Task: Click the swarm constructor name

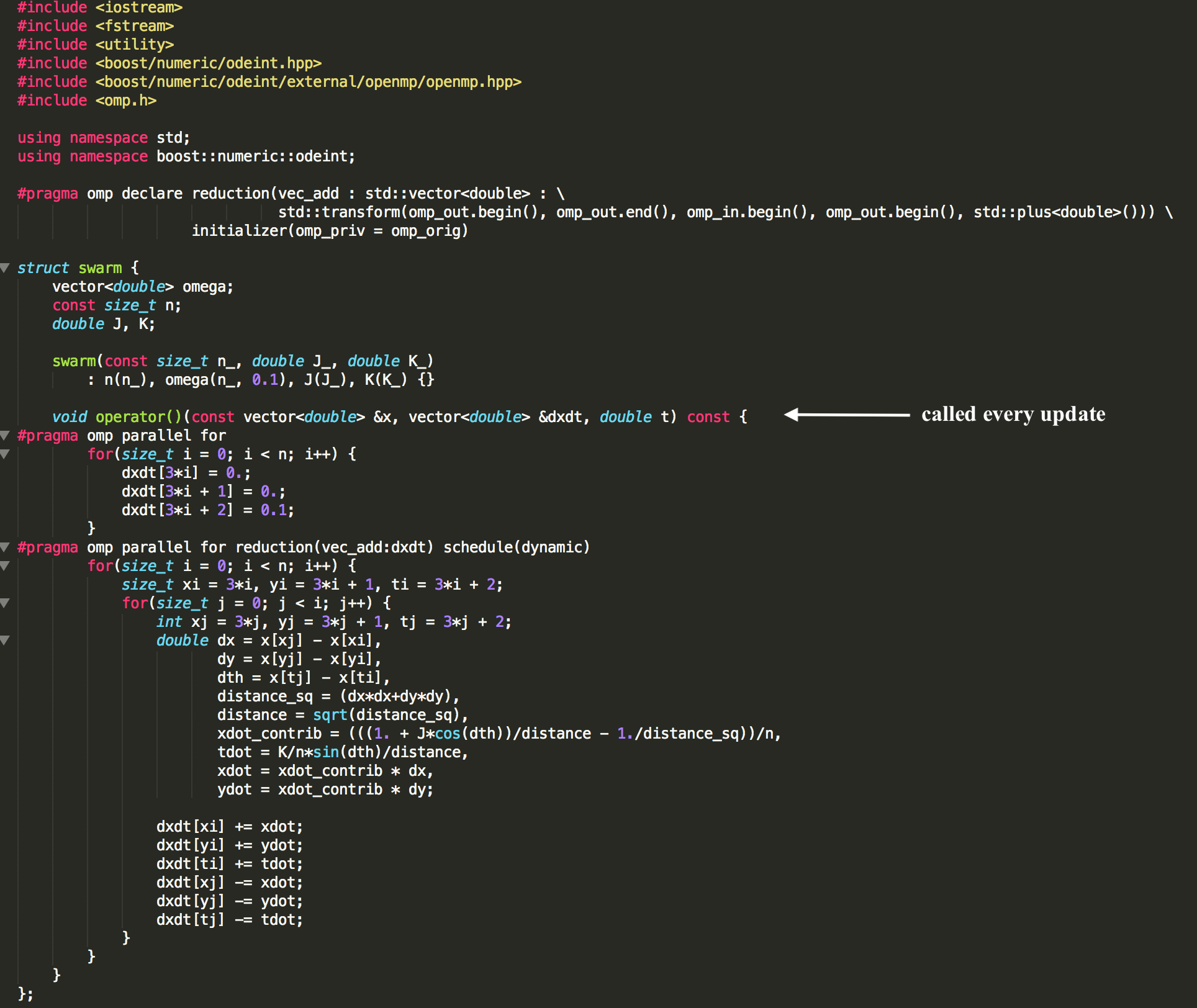Action: click(74, 361)
